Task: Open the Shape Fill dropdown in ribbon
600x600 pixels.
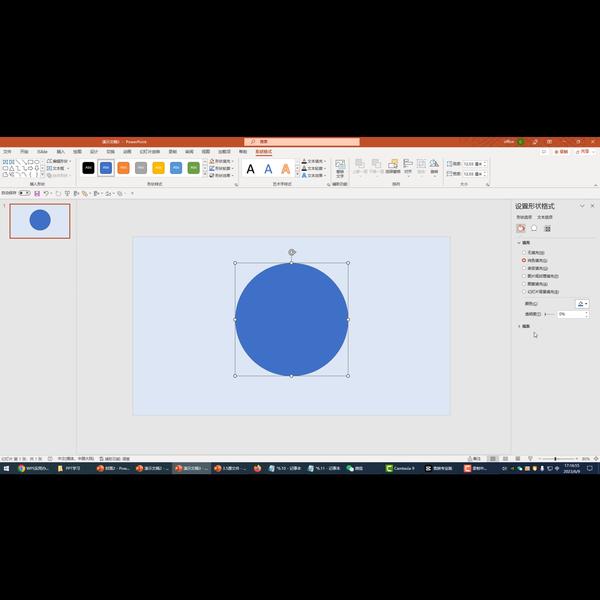Action: (222, 161)
